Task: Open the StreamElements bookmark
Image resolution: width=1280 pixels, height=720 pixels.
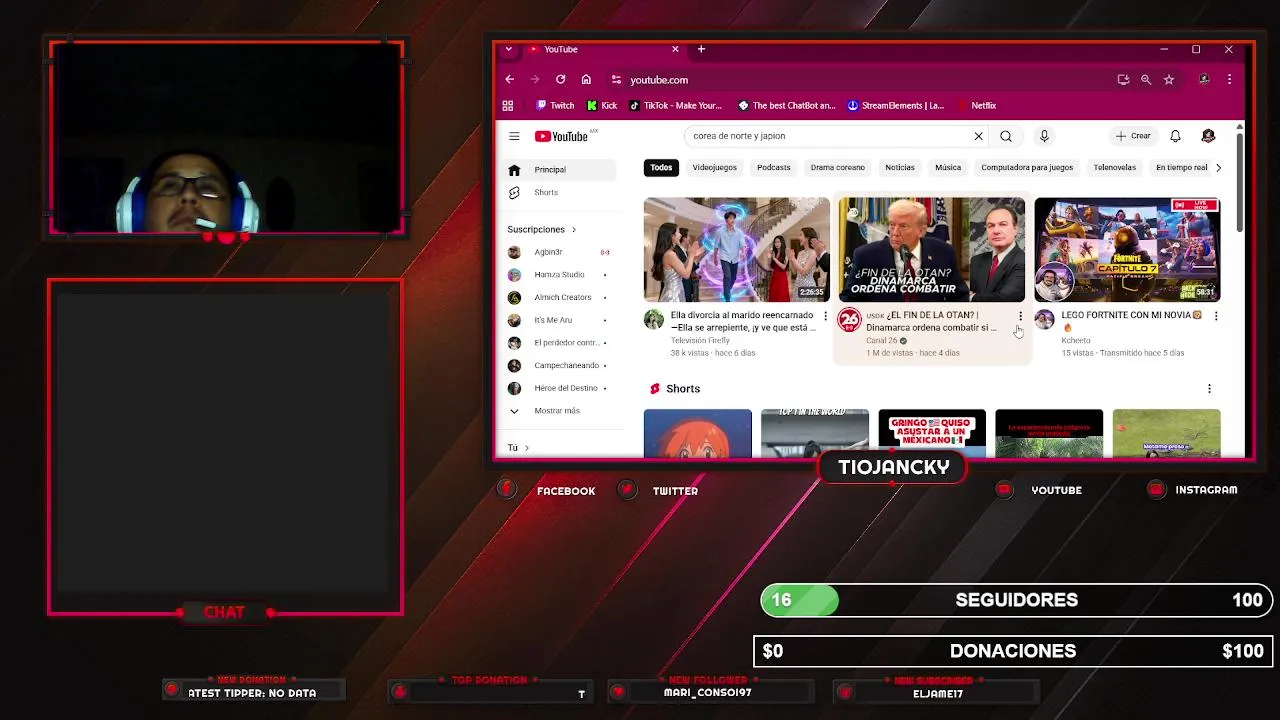Action: 895,105
